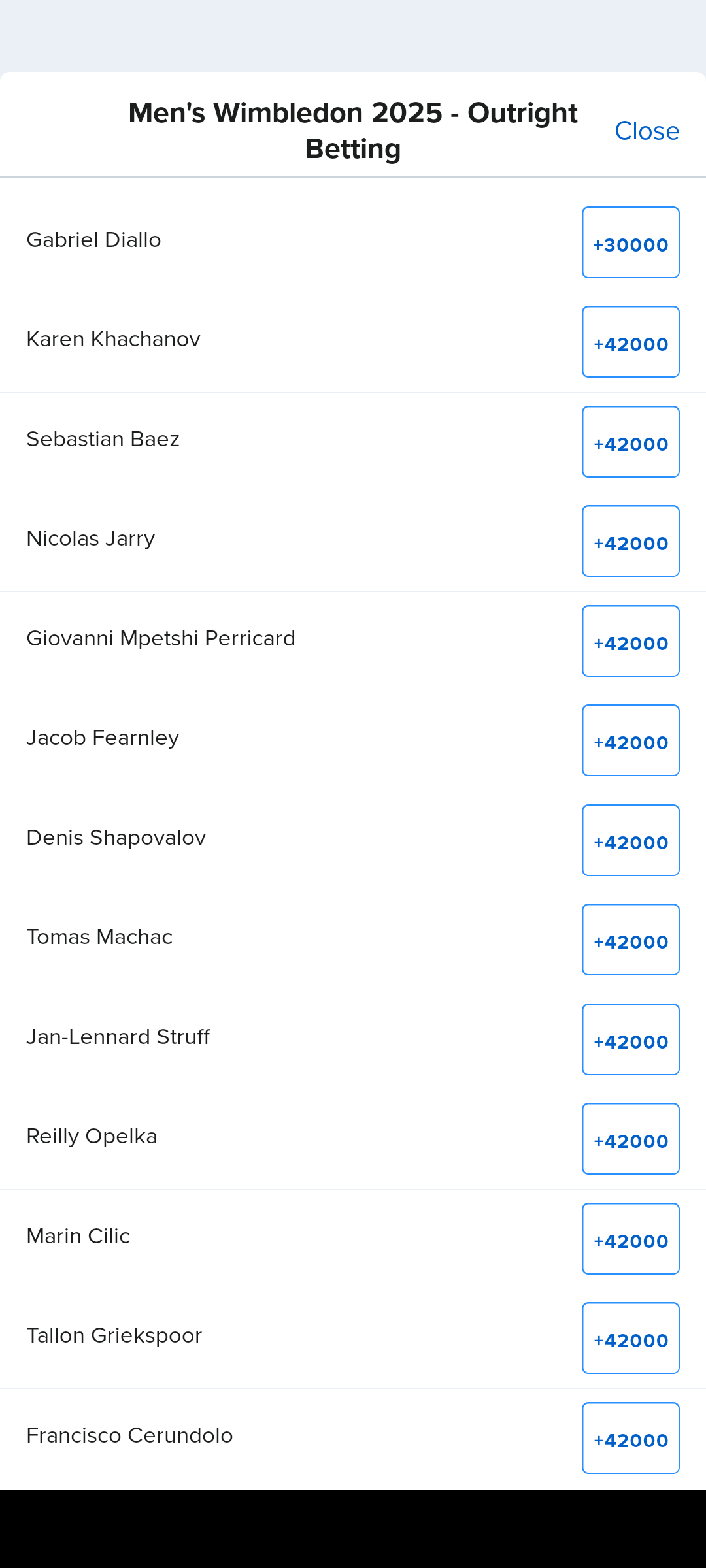Tap the Francisco Cerundolo player name
Screen dimensions: 706x1568
(x=129, y=1436)
